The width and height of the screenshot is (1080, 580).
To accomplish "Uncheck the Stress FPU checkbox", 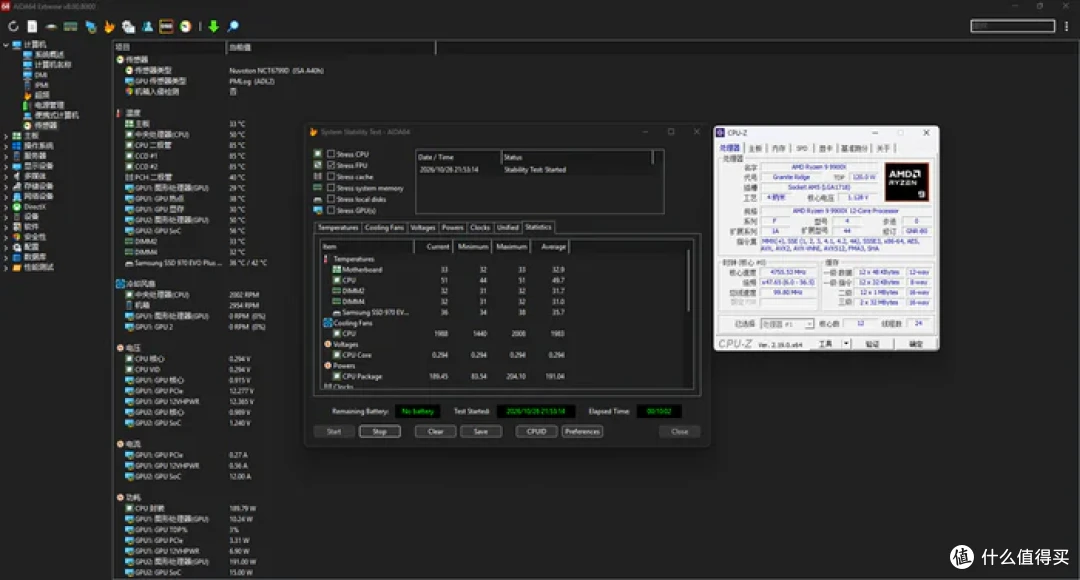I will pos(331,165).
